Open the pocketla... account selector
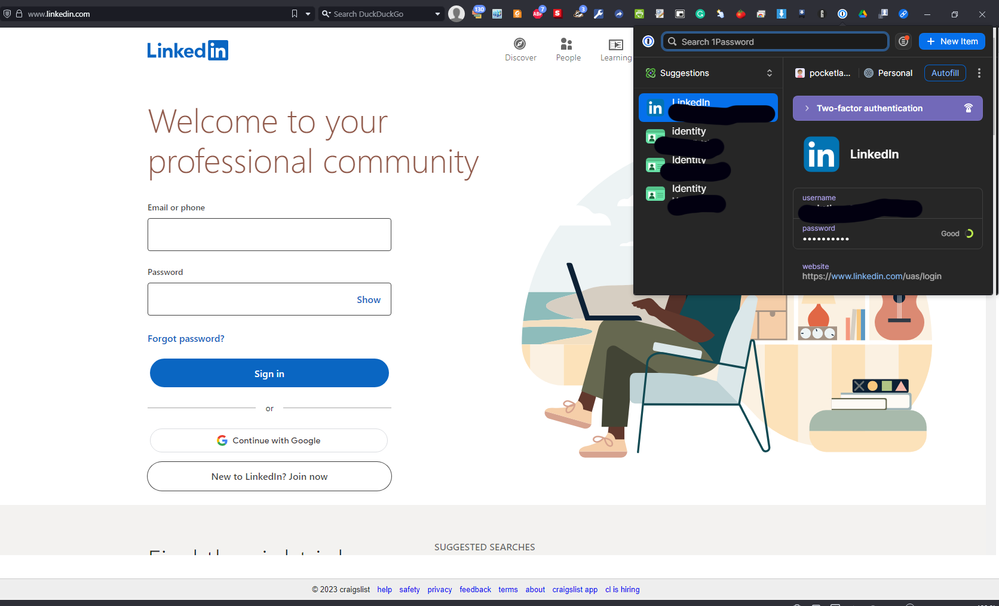999x606 pixels. coord(823,73)
